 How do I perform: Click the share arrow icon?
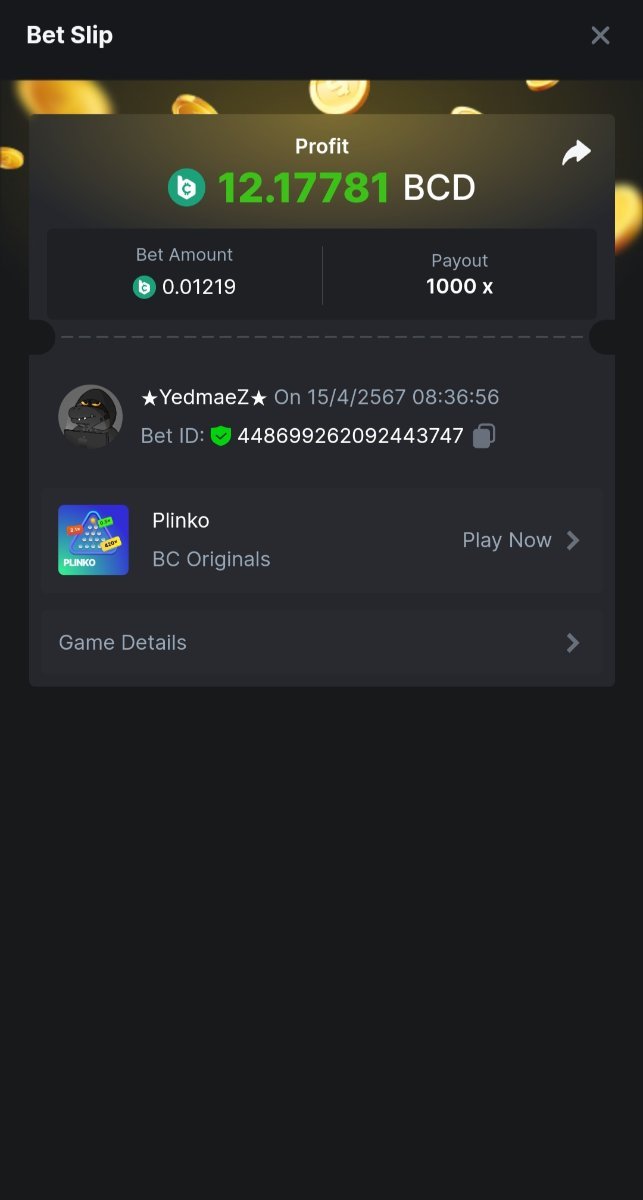coord(576,153)
